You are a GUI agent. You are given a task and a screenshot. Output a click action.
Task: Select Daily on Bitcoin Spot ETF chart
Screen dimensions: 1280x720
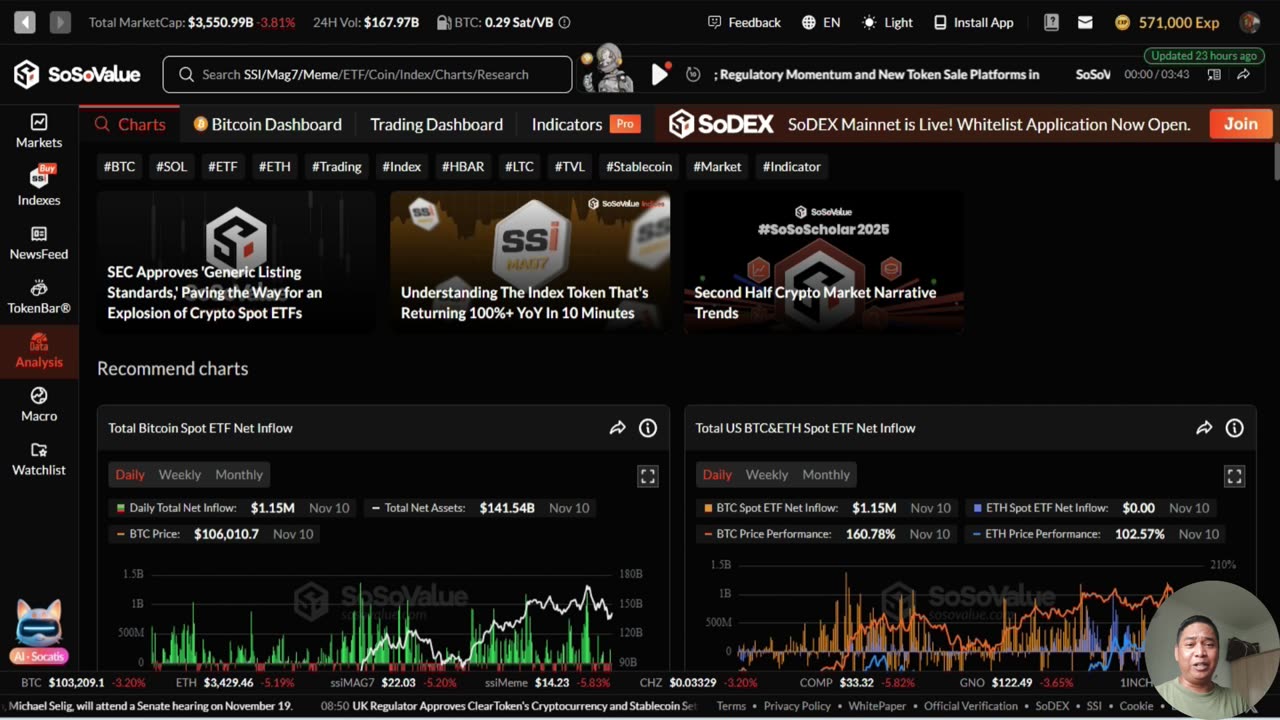point(130,475)
